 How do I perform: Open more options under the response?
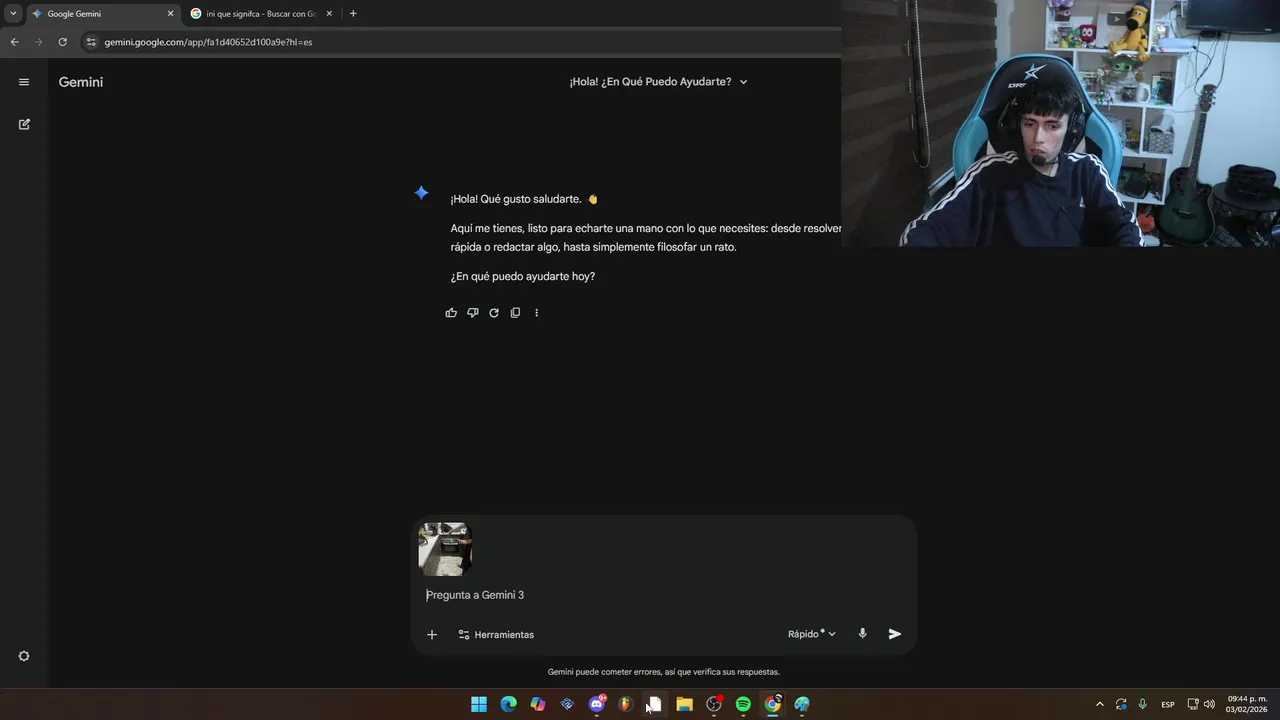(x=536, y=313)
